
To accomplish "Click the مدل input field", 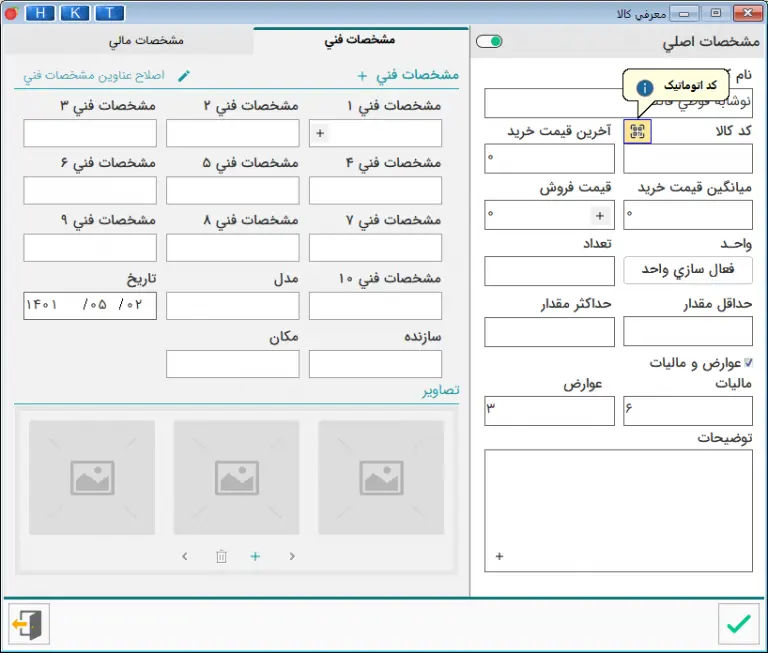I will [x=233, y=306].
